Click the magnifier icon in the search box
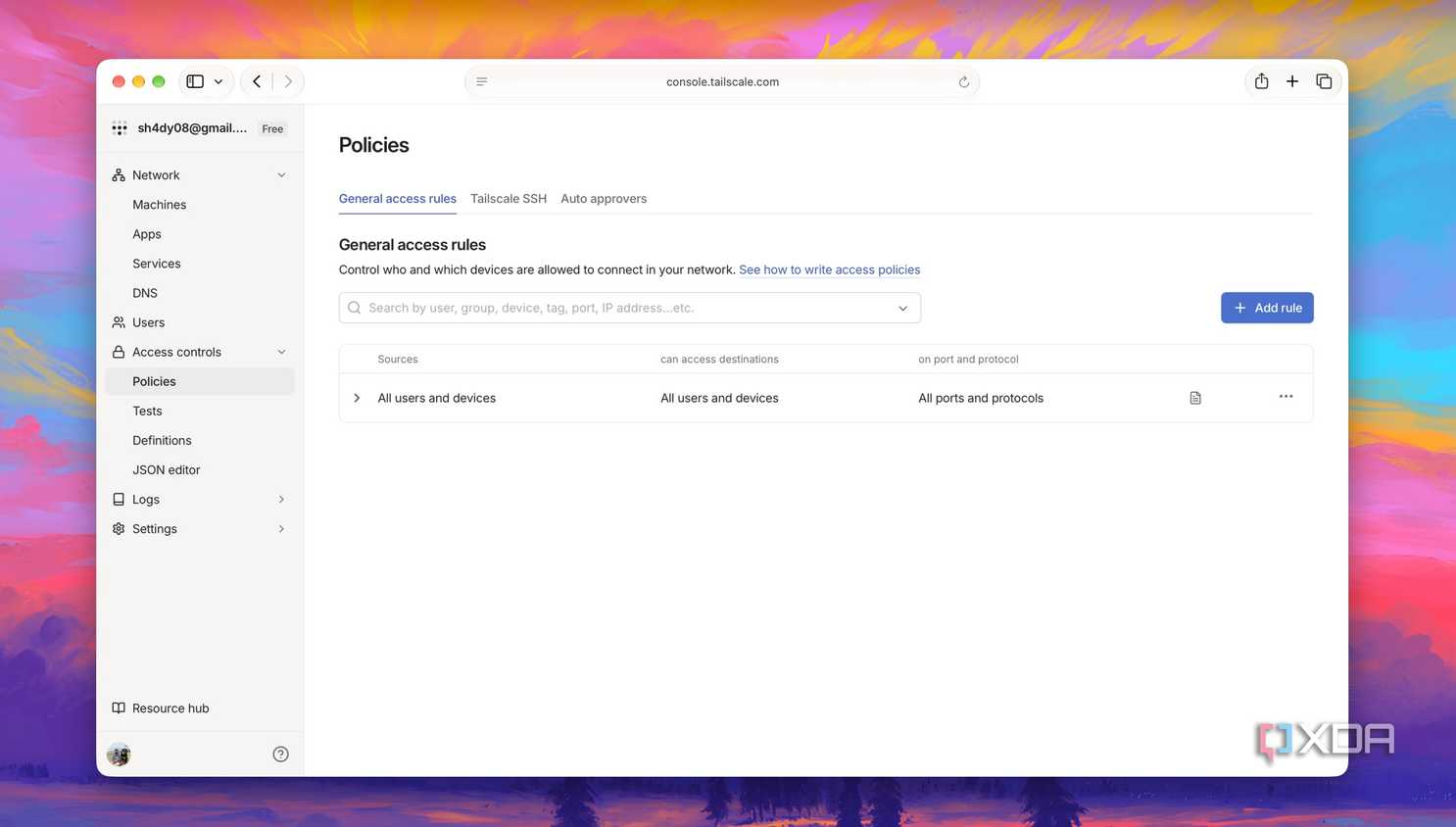Viewport: 1456px width, 827px height. (355, 308)
